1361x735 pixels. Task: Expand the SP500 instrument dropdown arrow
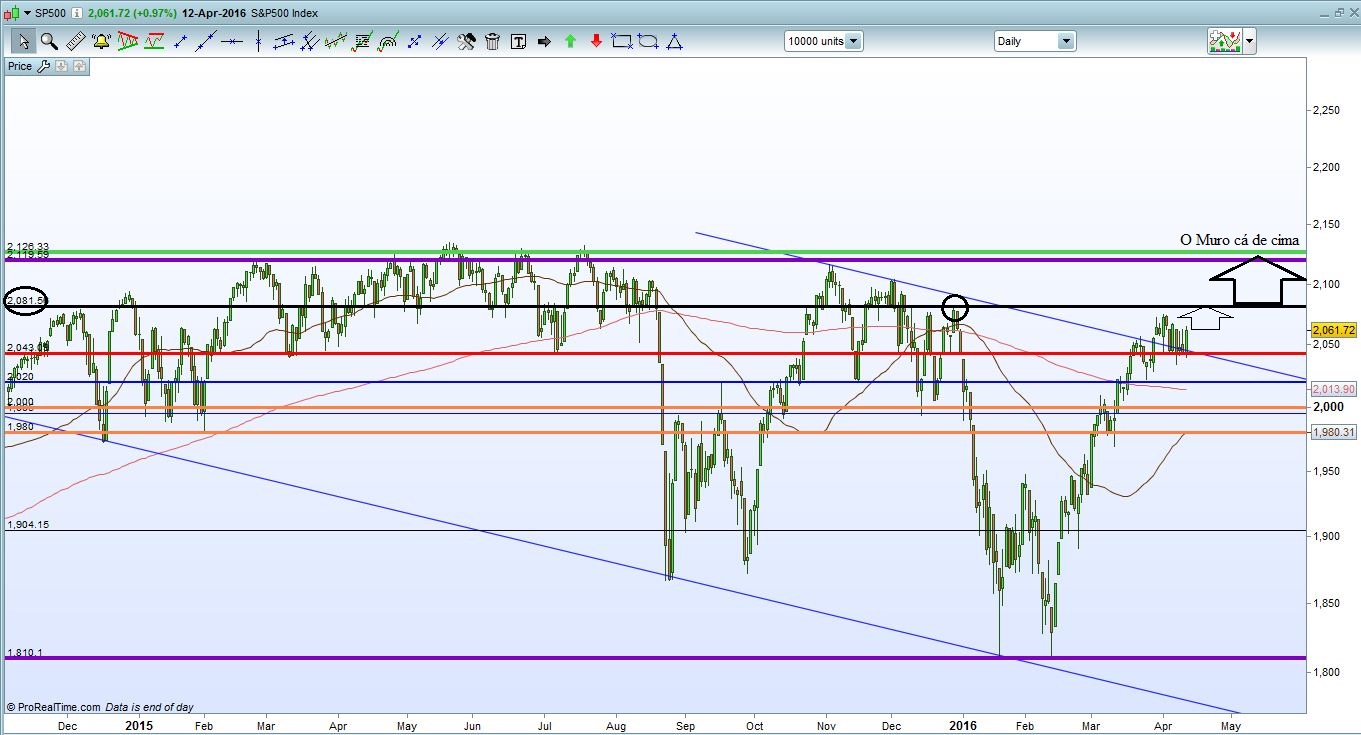[26, 12]
